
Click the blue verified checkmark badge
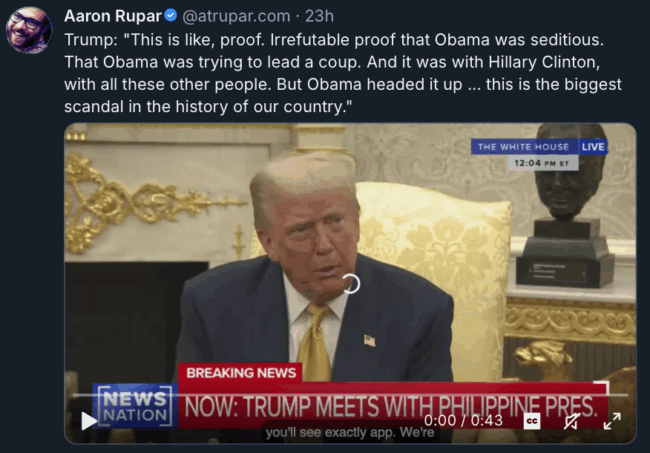point(171,15)
